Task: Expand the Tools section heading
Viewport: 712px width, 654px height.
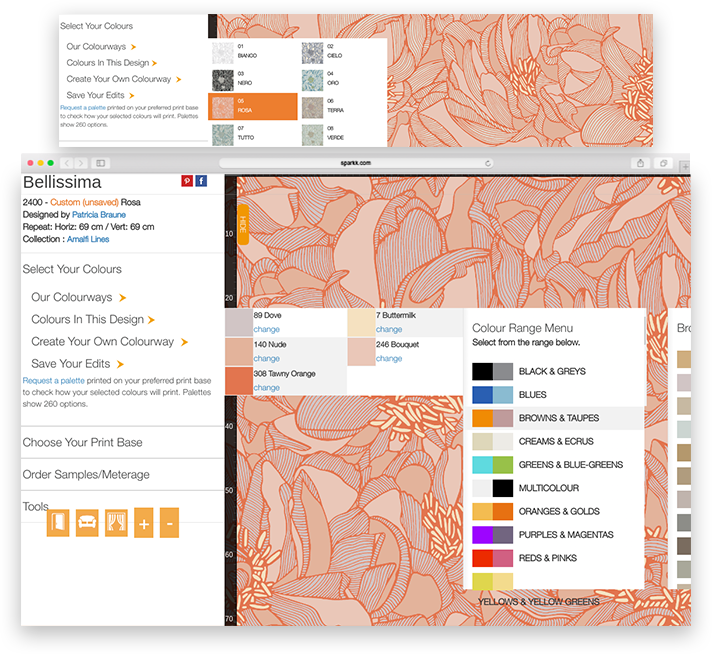Action: [x=35, y=507]
